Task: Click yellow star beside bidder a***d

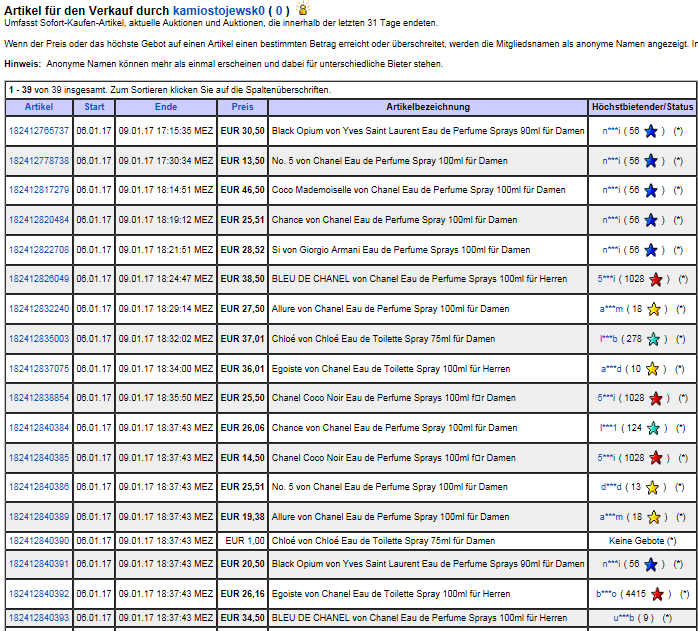Action: (x=652, y=369)
